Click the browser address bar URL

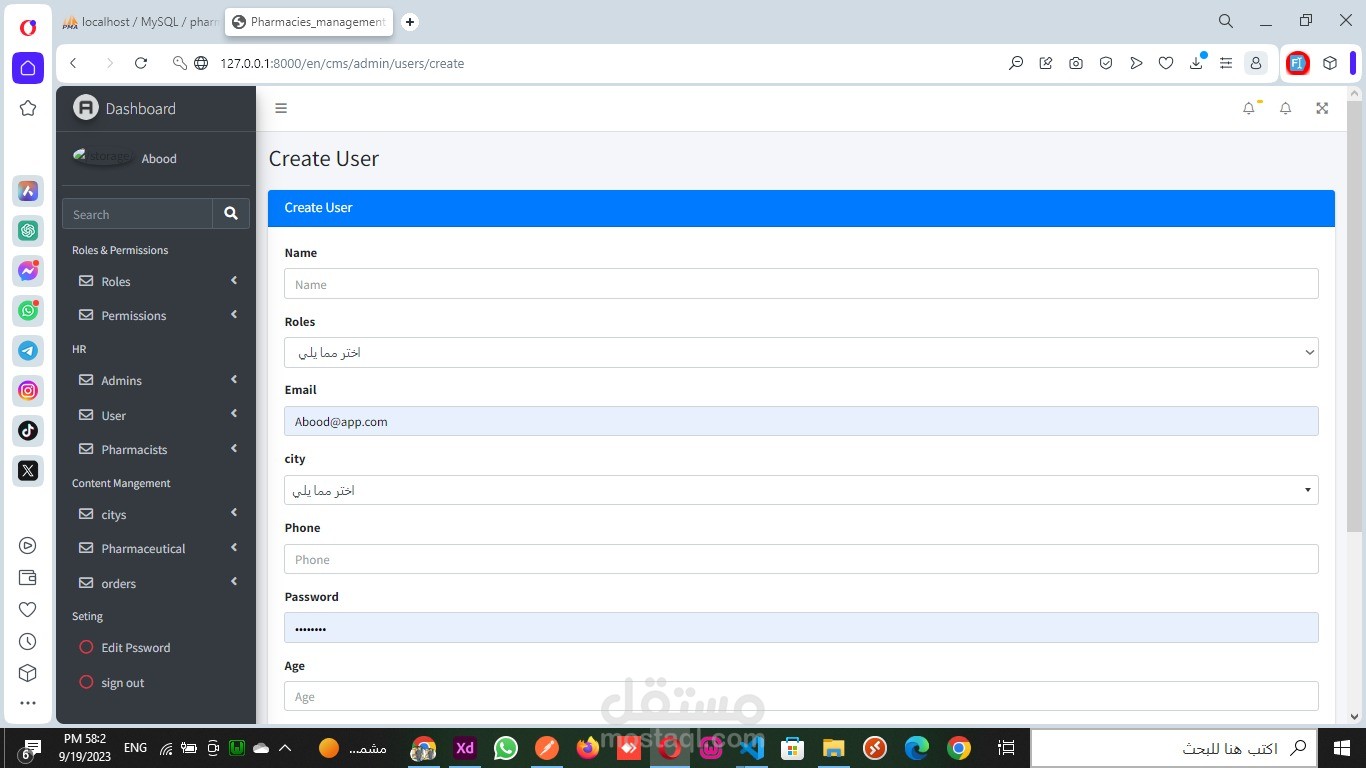pos(342,63)
